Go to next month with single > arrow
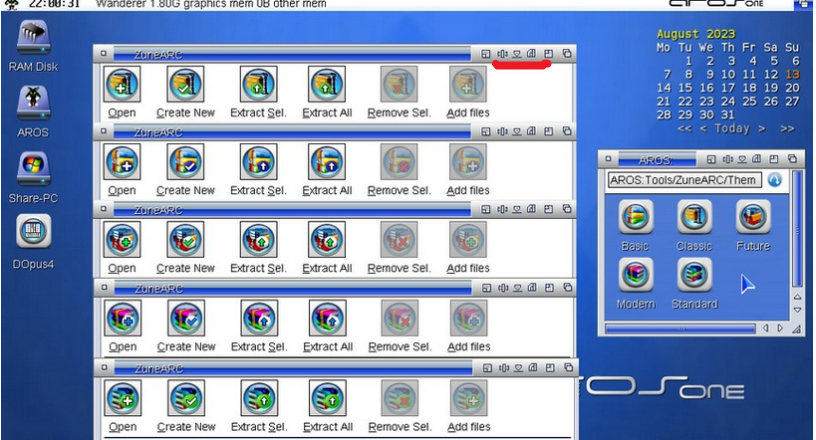 [762, 128]
